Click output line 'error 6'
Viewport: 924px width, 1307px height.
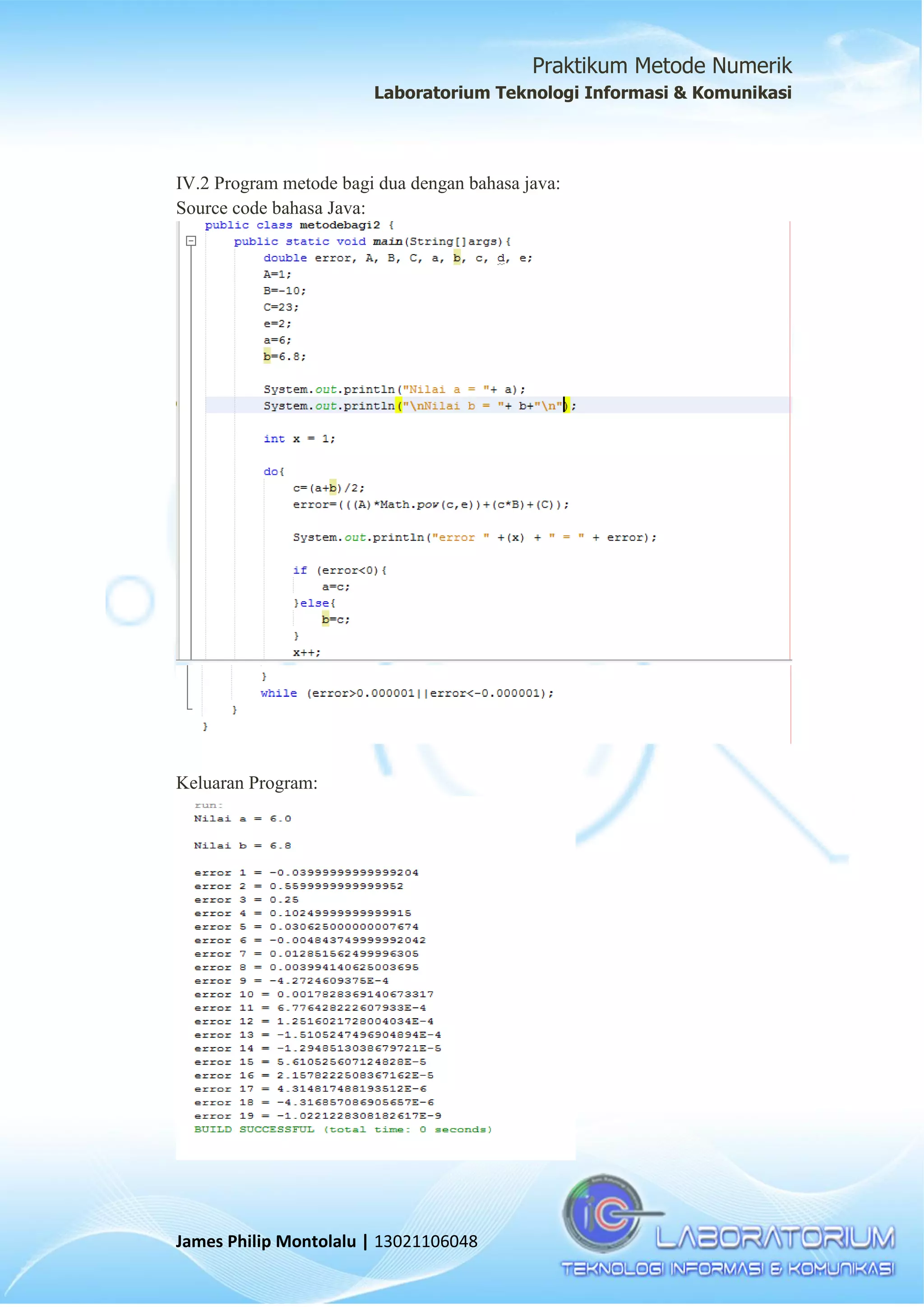click(310, 941)
